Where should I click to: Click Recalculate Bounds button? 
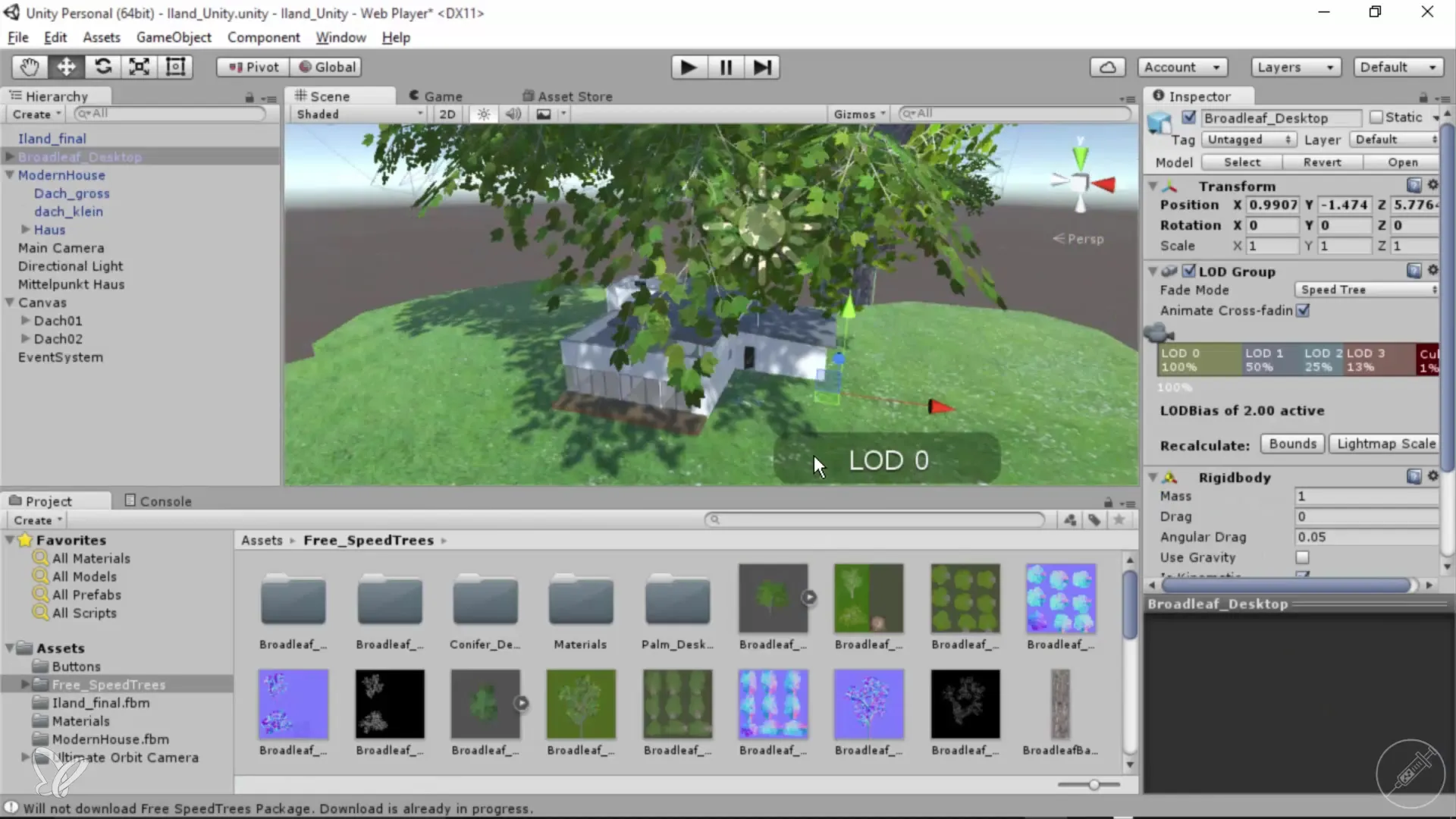[1293, 444]
